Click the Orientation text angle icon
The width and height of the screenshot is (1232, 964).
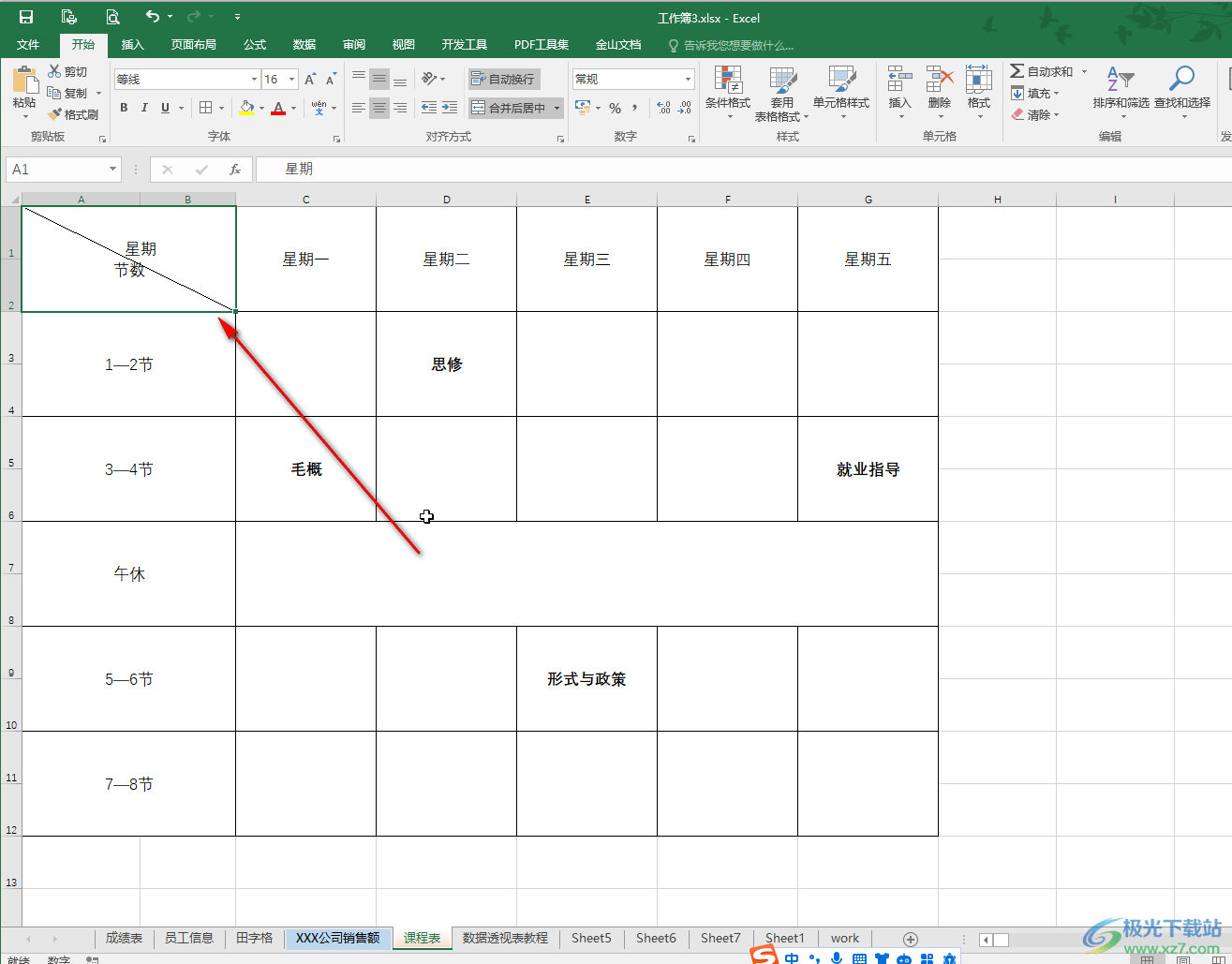pos(428,79)
